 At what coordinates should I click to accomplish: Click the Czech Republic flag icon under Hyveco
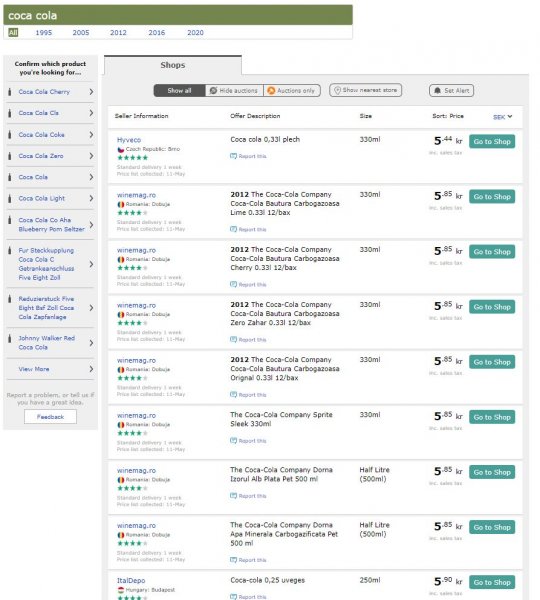tap(121, 150)
